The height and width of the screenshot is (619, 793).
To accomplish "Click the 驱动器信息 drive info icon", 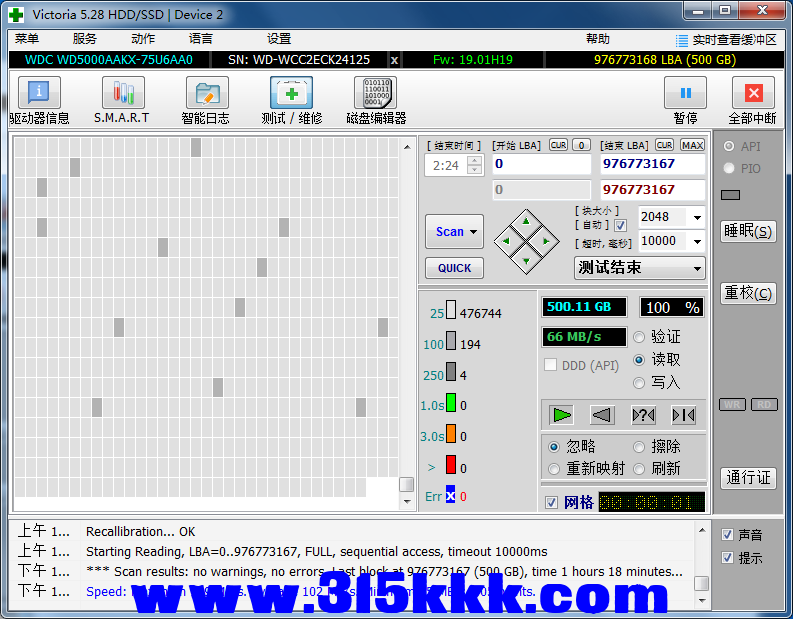I will tap(39, 94).
